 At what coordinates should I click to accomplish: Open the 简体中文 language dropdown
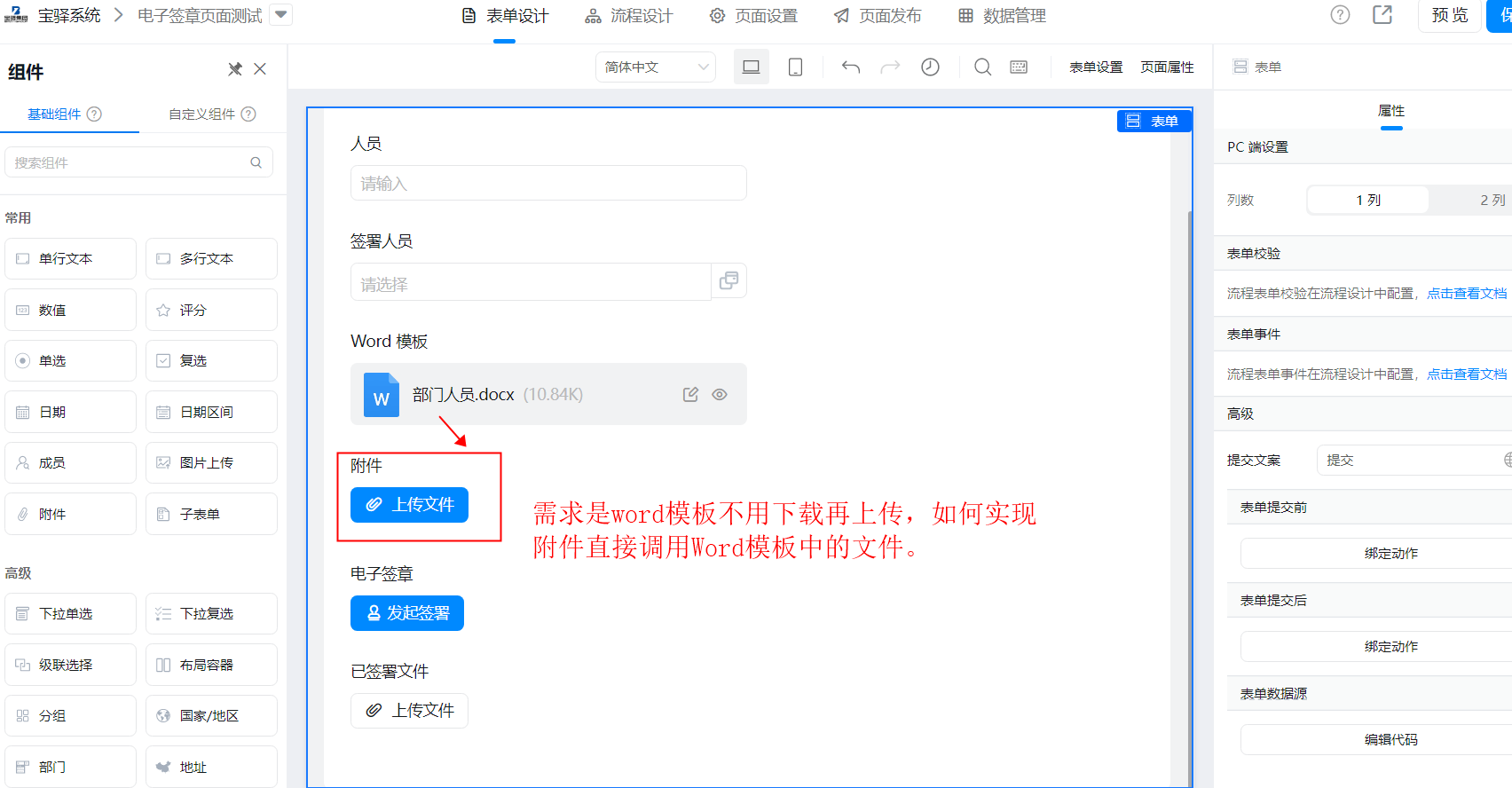[655, 67]
